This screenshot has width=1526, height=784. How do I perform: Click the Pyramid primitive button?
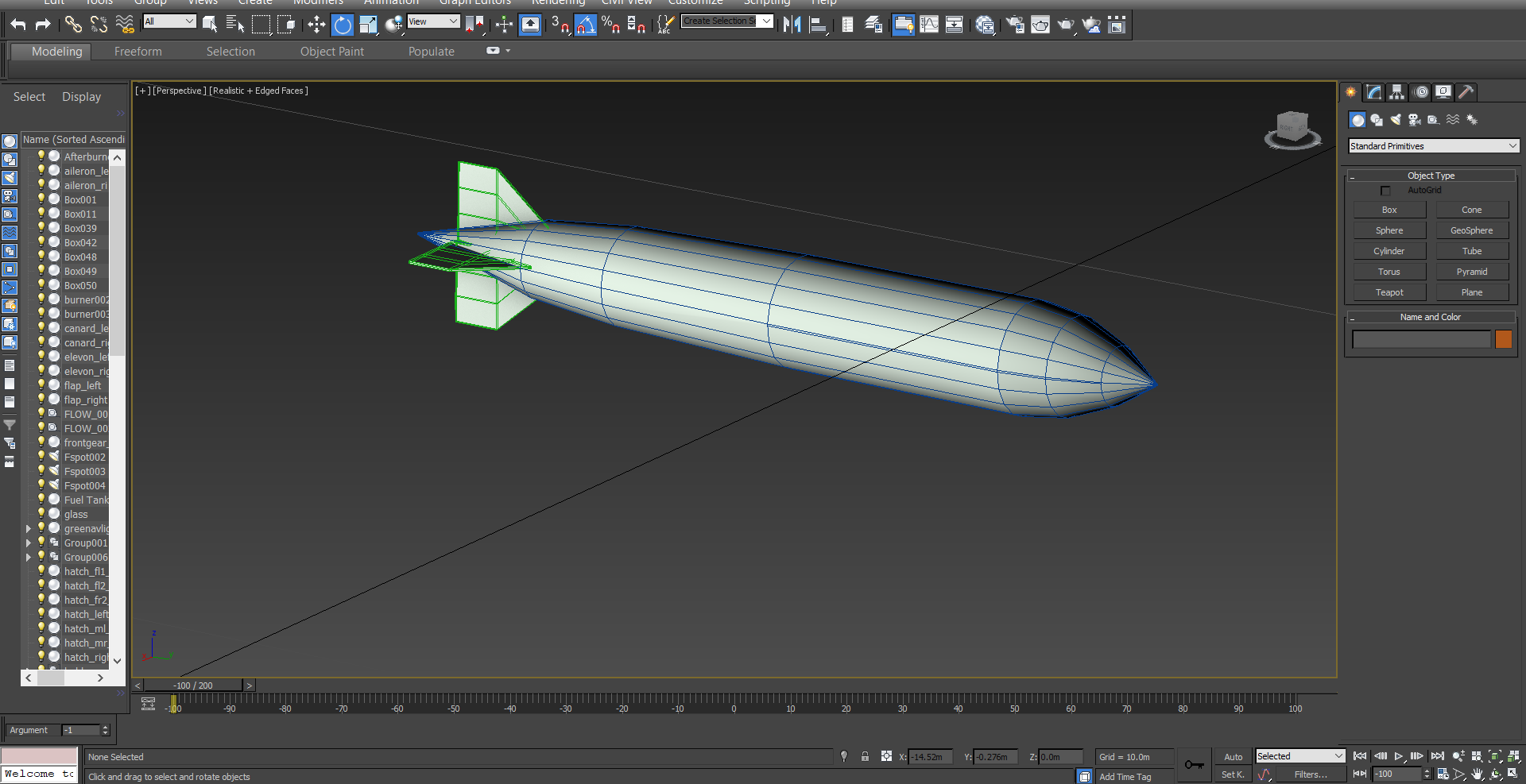1472,272
